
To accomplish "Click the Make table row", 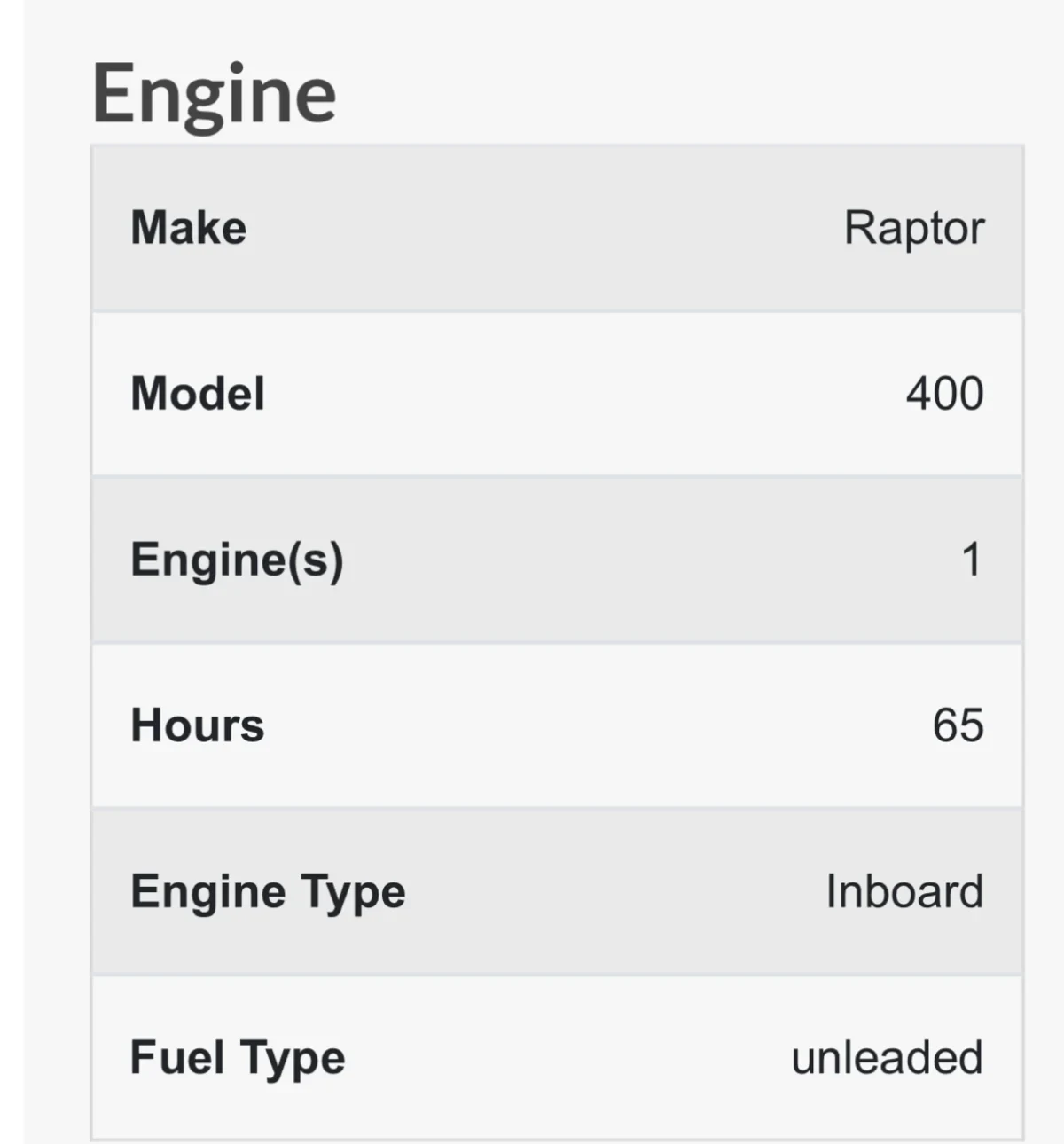I will point(532,229).
